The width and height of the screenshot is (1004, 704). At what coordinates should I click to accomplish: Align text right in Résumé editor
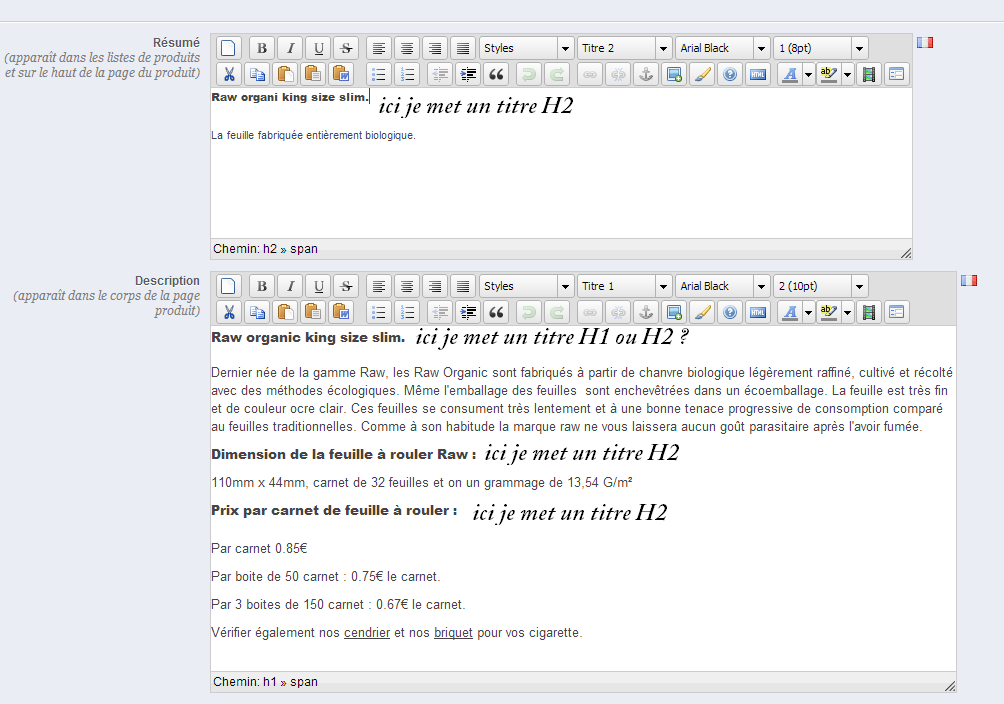pos(435,48)
